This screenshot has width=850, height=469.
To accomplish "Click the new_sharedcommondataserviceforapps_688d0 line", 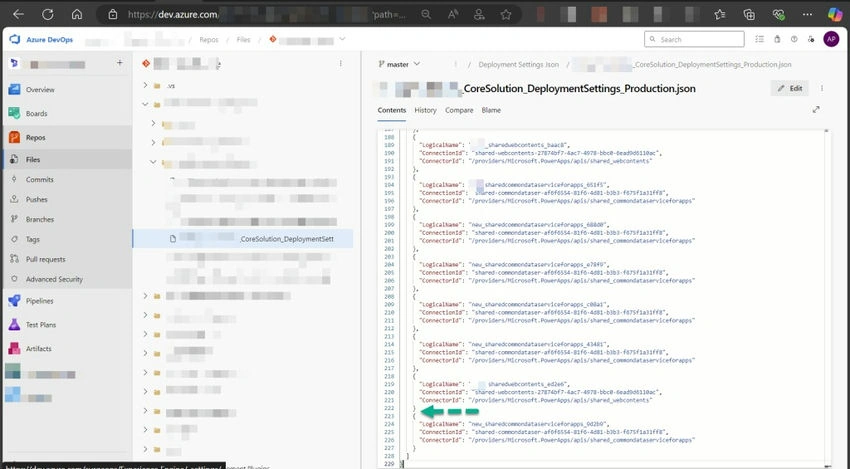I will tap(514, 224).
